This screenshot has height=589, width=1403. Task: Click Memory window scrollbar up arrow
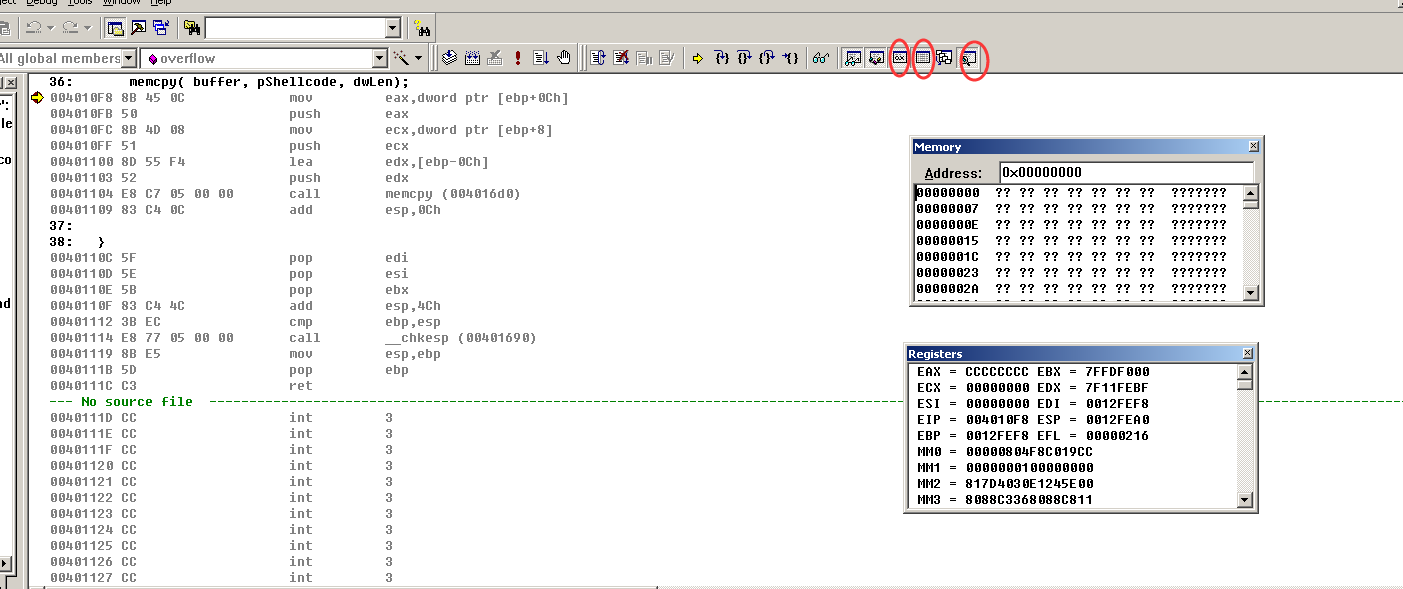(x=1251, y=192)
